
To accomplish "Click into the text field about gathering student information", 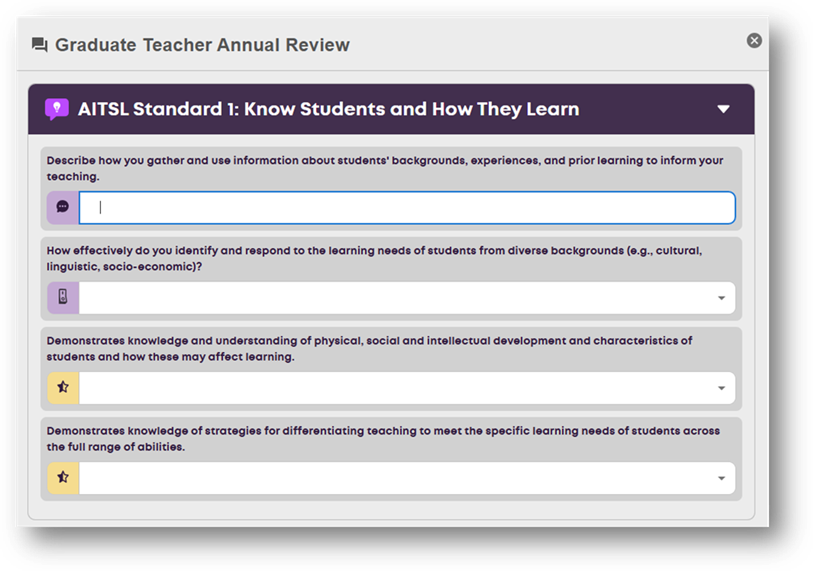I will (x=407, y=207).
